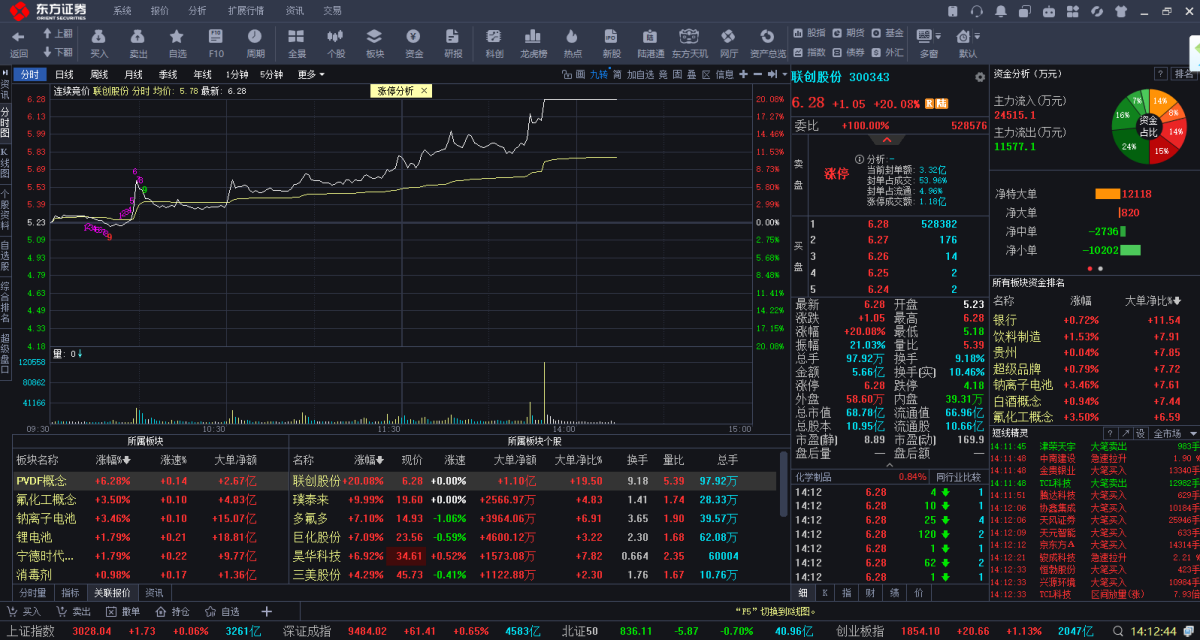Image resolution: width=1200 pixels, height=640 pixels.
Task: Open the 多窗 multi-window layout icon
Action: tap(929, 42)
